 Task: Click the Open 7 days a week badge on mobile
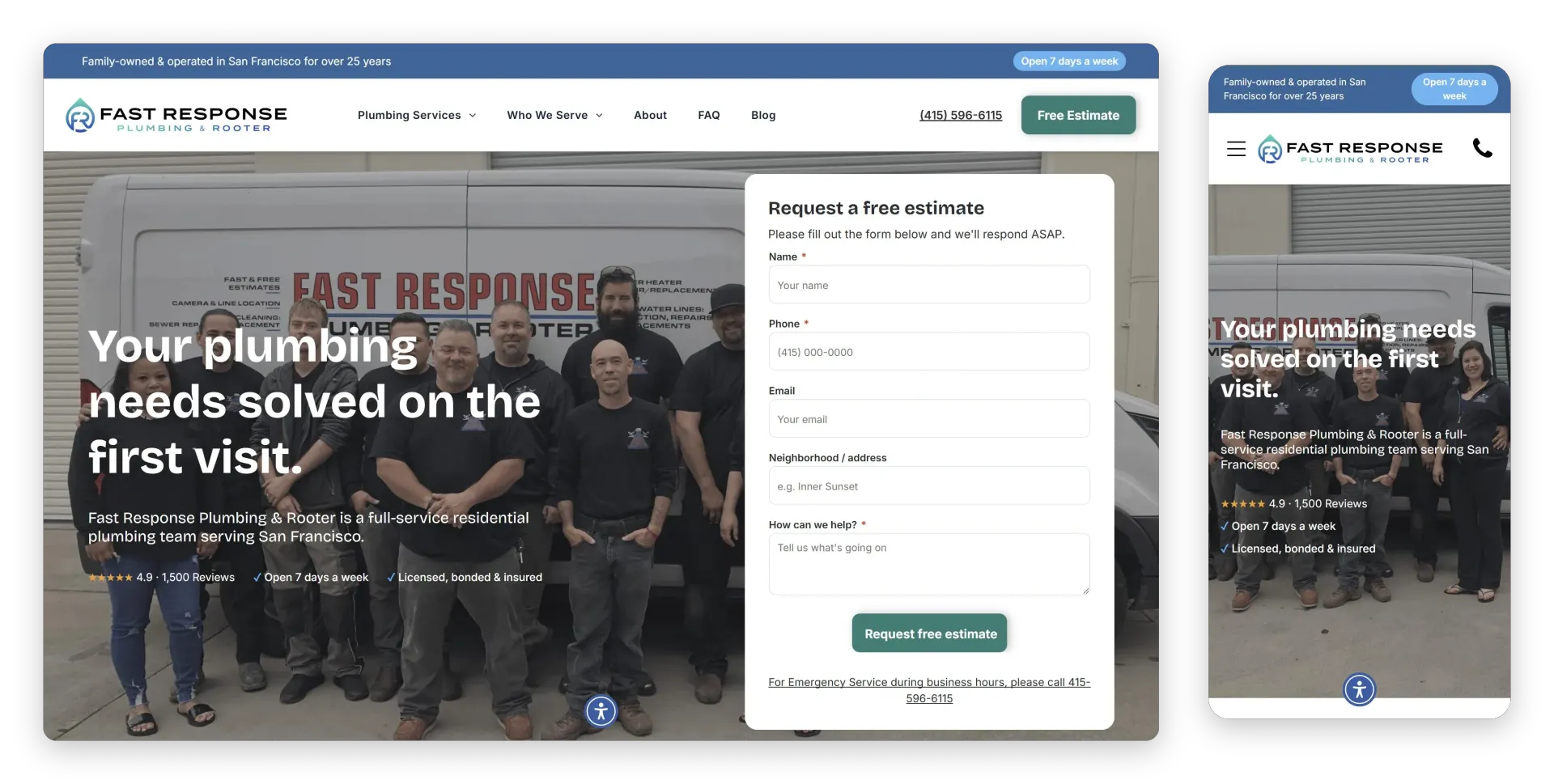coord(1454,89)
